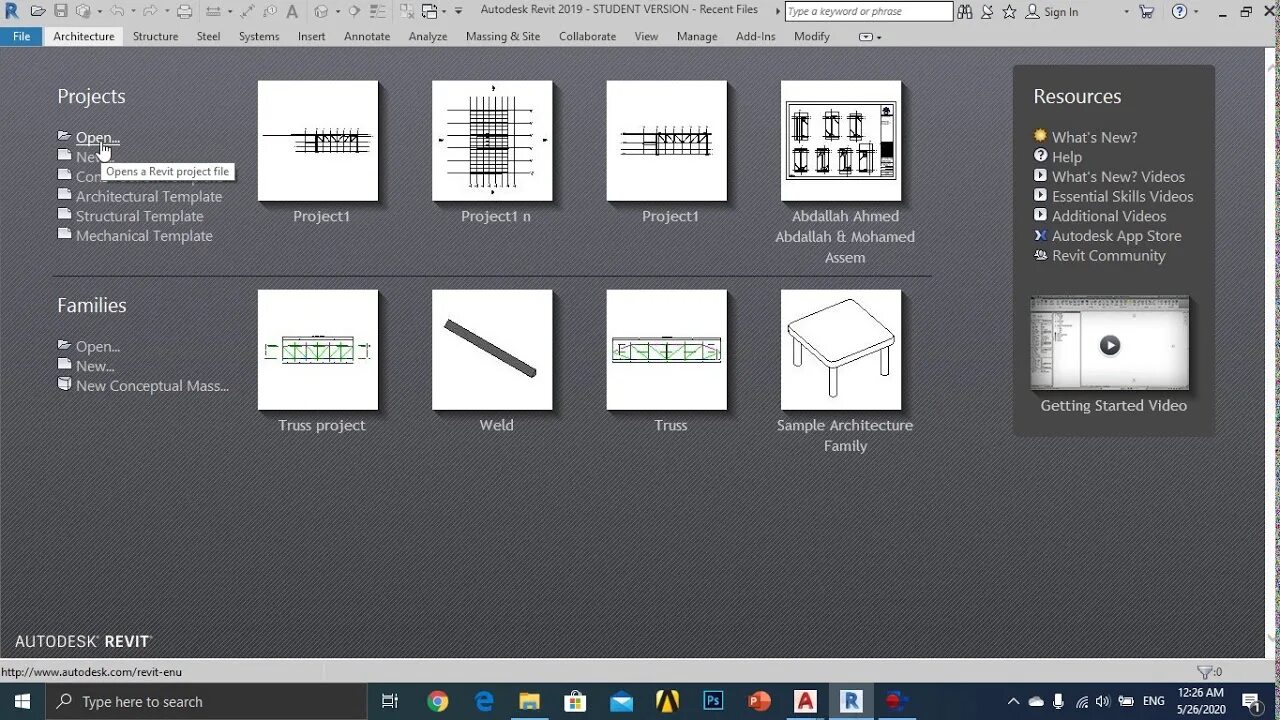
Task: Click the Text 'A' tool icon
Action: [292, 11]
